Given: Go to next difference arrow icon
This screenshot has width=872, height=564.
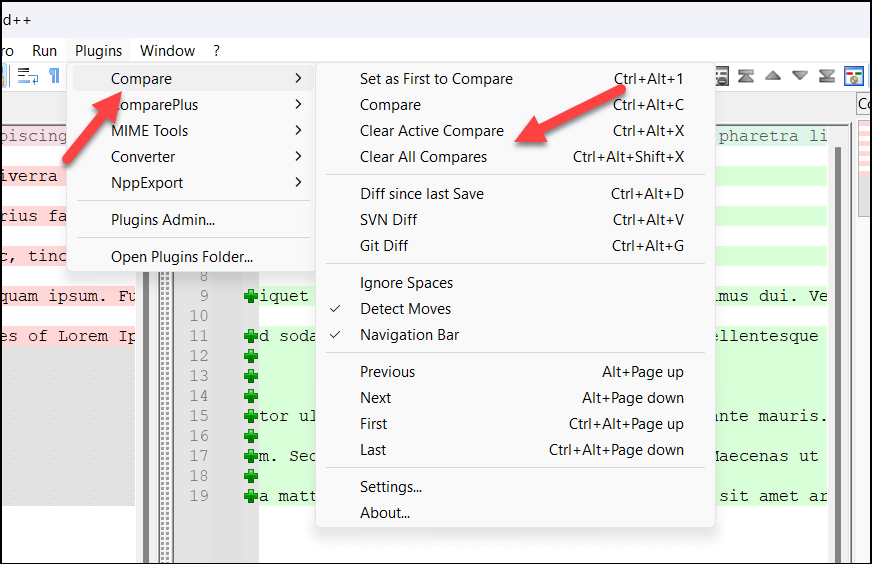Looking at the screenshot, I should (x=800, y=76).
